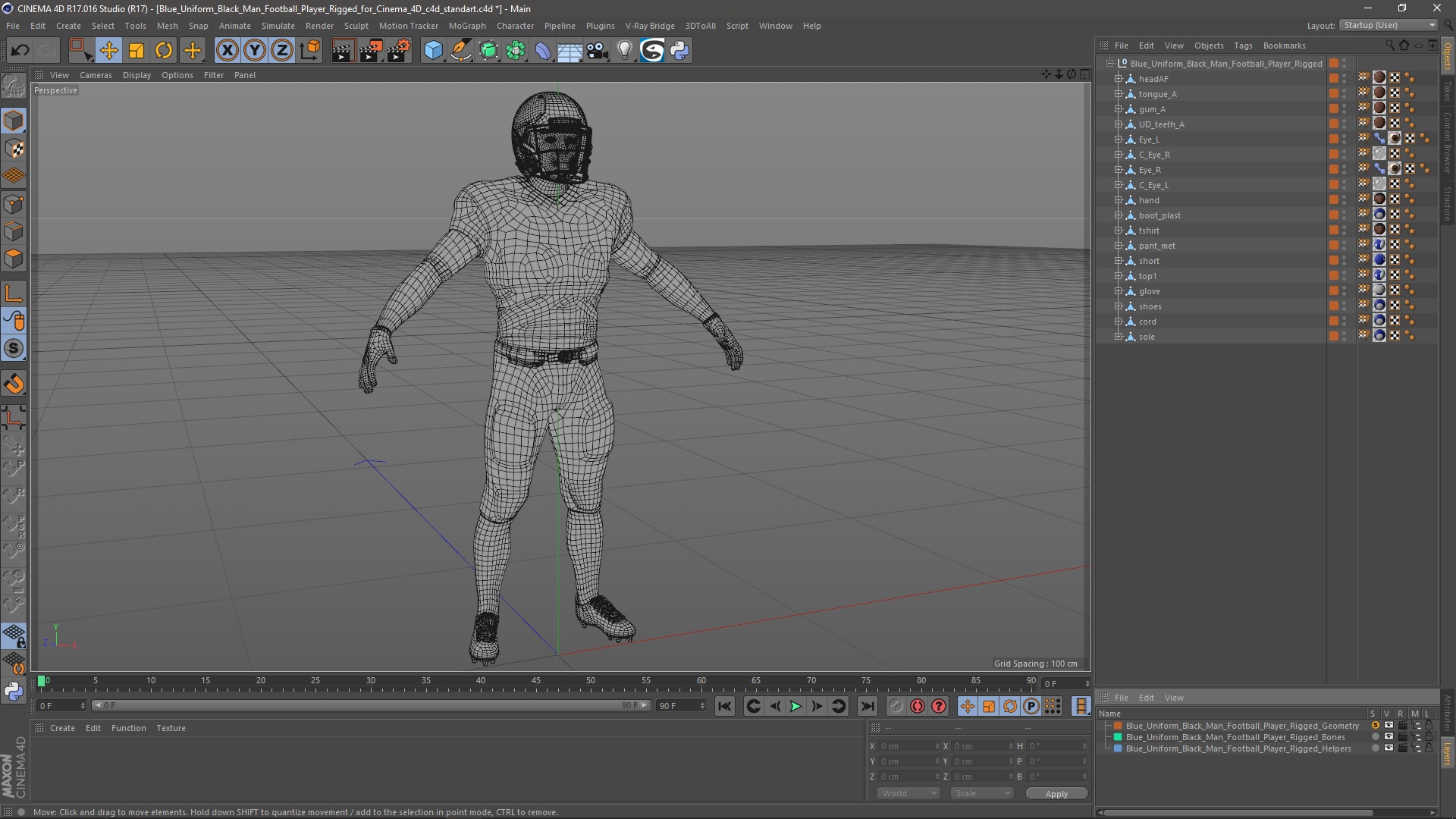The height and width of the screenshot is (819, 1456).
Task: Expand the headAF object
Action: 1118,79
